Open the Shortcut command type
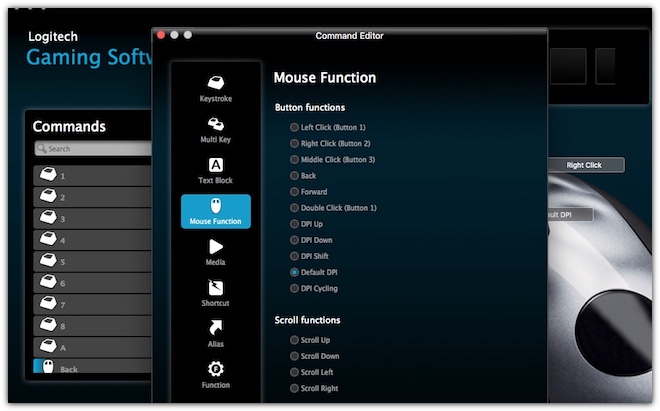This screenshot has width=660, height=411. click(216, 293)
